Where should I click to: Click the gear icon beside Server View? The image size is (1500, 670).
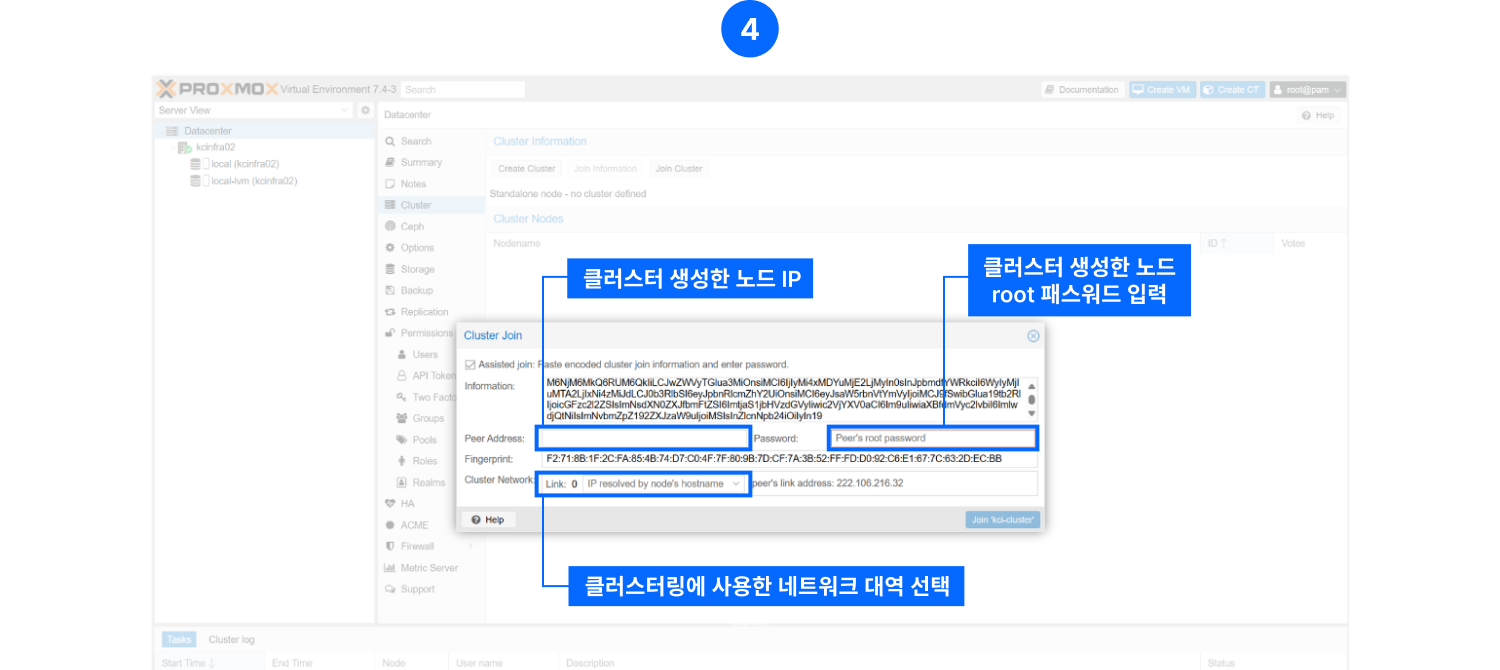365,110
